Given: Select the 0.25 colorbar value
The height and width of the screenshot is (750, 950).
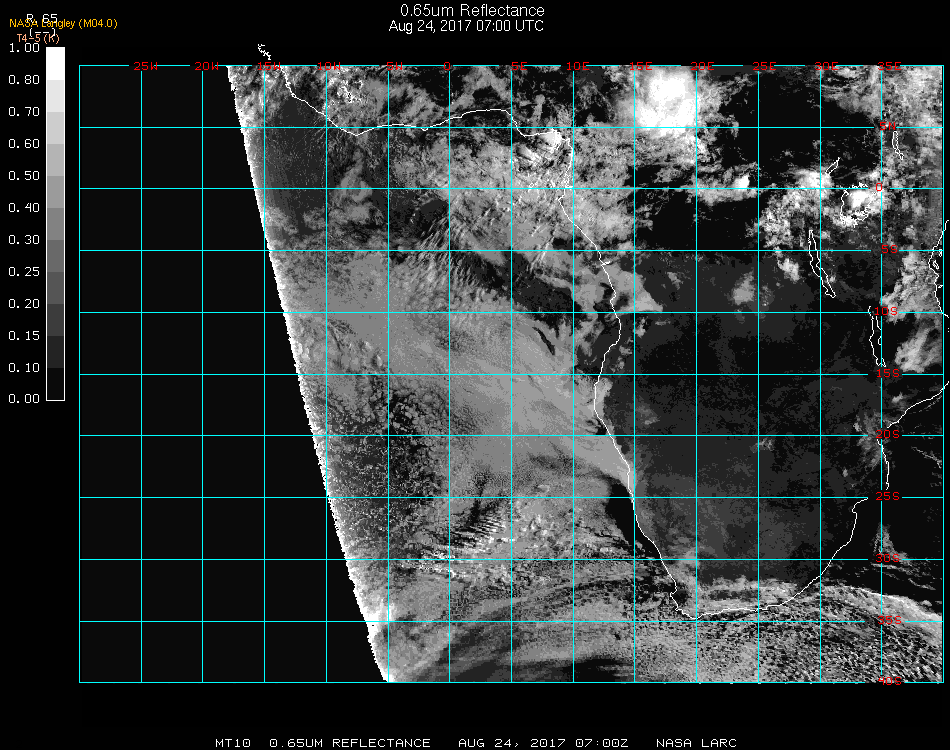Looking at the screenshot, I should tap(24, 272).
